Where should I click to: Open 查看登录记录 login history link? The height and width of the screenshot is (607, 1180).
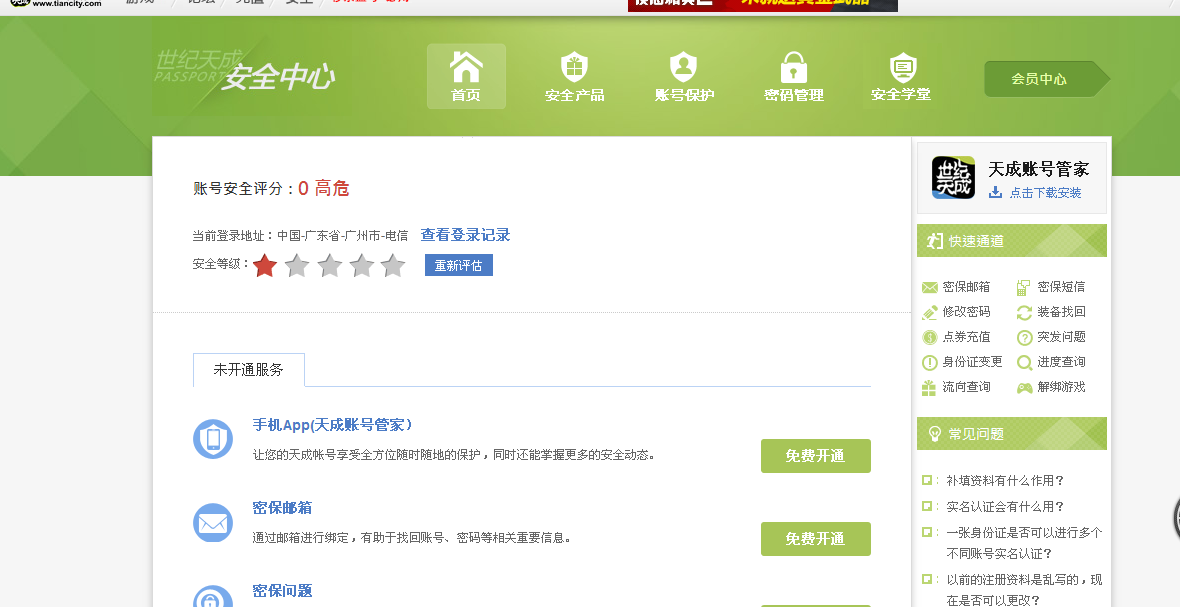click(x=465, y=235)
